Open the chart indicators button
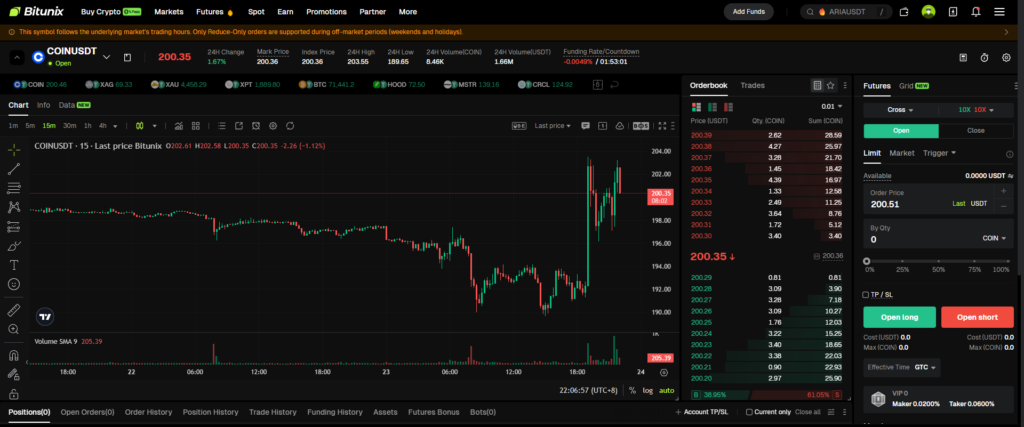 click(x=178, y=125)
